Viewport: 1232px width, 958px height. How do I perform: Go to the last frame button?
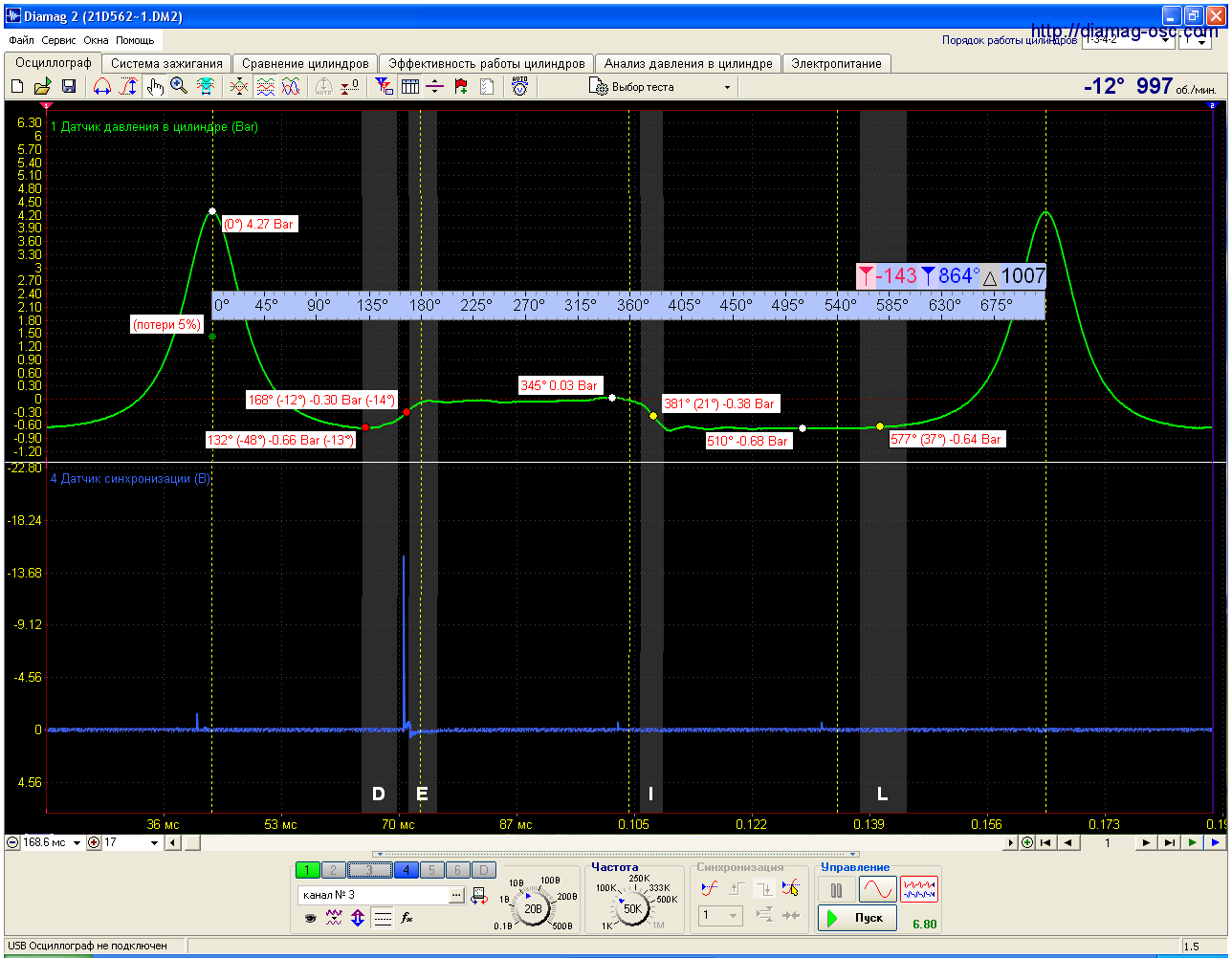[1169, 842]
